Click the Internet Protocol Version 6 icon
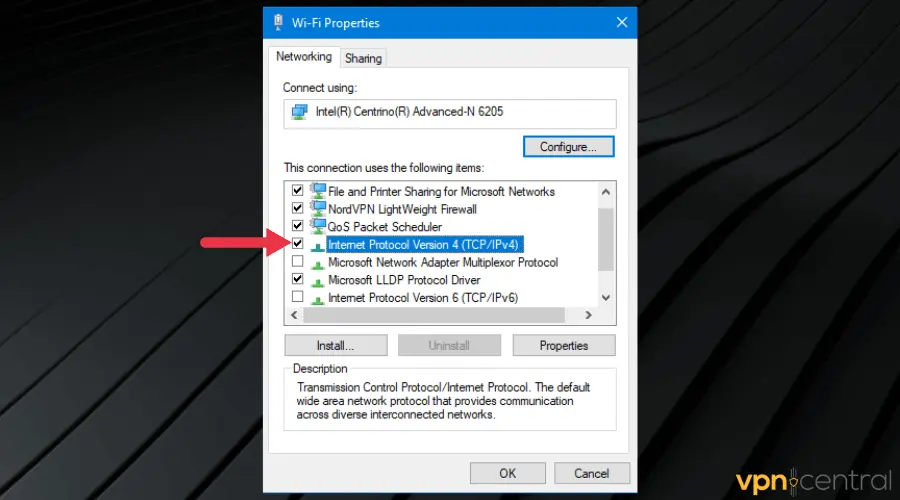Screen dimensions: 900x500 [x=318, y=298]
